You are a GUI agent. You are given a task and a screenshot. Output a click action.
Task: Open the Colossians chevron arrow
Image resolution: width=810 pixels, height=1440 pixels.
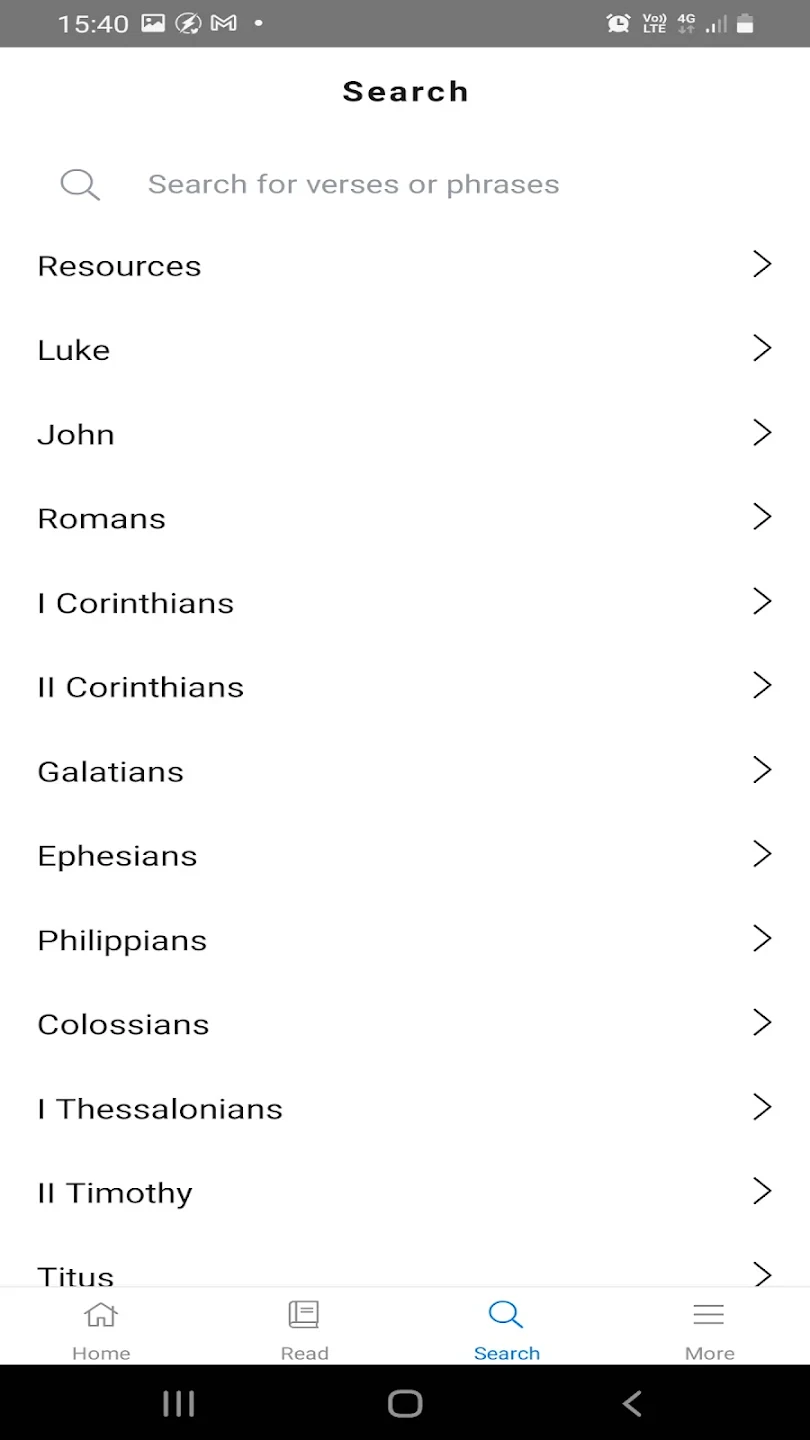(762, 1023)
